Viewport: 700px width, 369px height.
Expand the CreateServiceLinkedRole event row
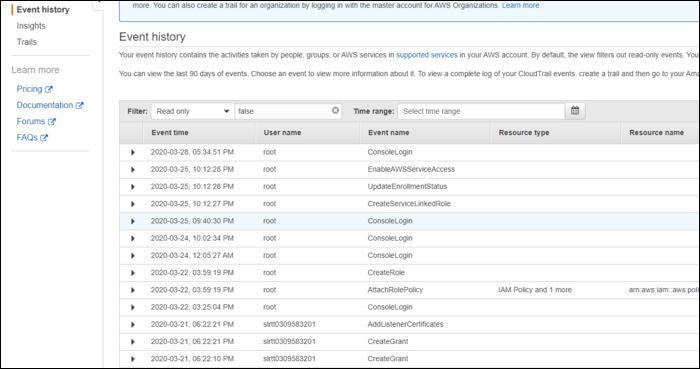[133, 204]
